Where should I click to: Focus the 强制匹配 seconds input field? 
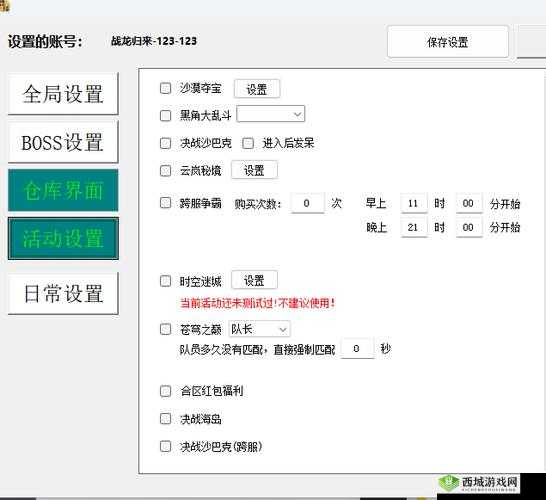[357, 348]
